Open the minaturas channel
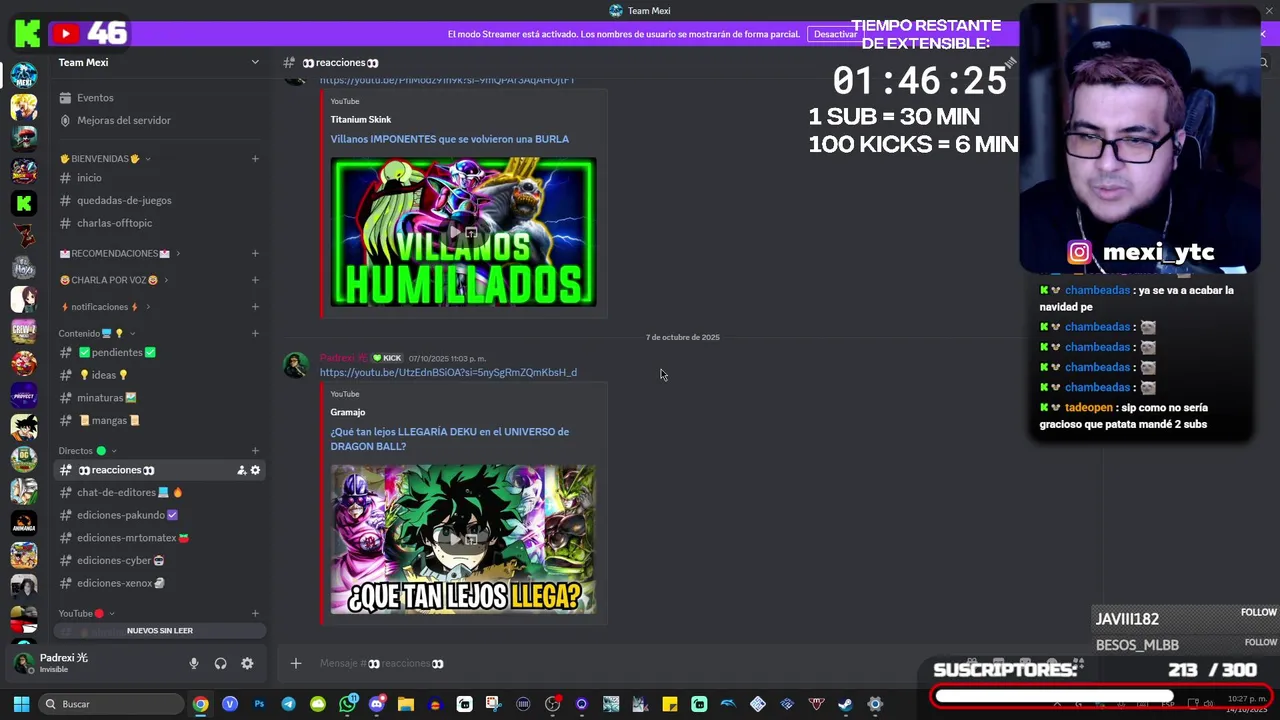 click(x=159, y=398)
